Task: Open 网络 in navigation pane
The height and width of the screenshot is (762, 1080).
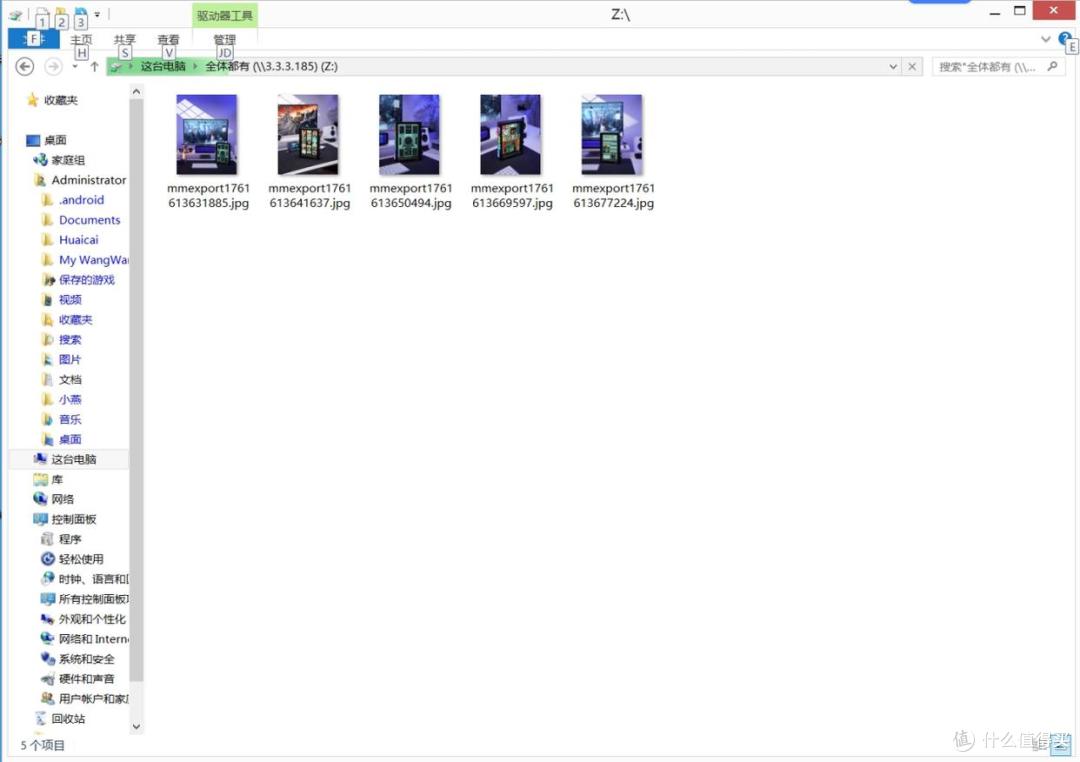Action: point(54,500)
